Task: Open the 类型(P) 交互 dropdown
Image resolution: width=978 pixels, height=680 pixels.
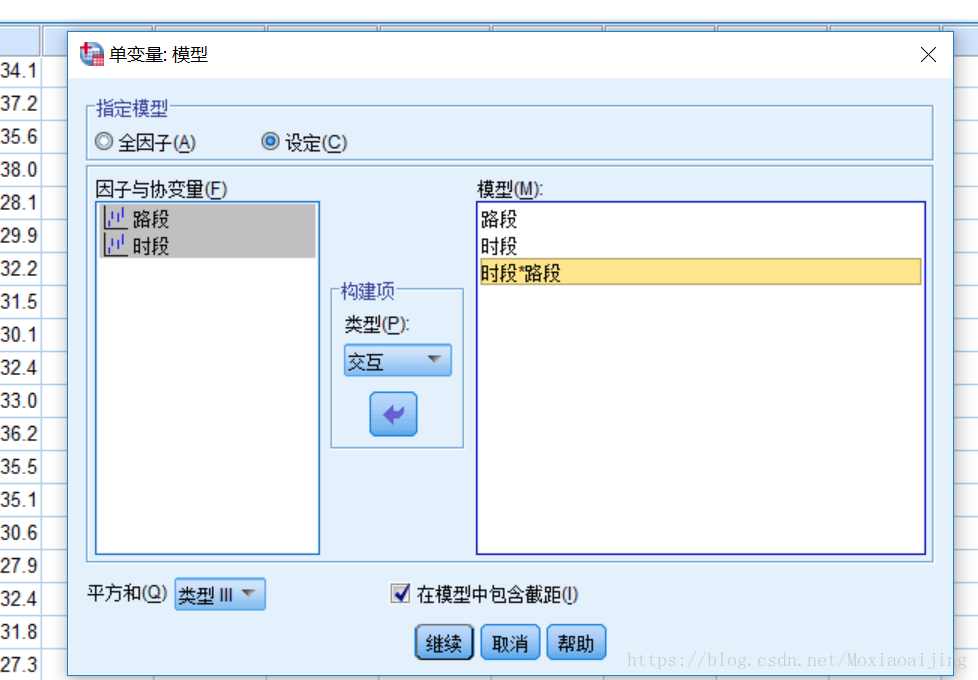Action: click(x=397, y=361)
